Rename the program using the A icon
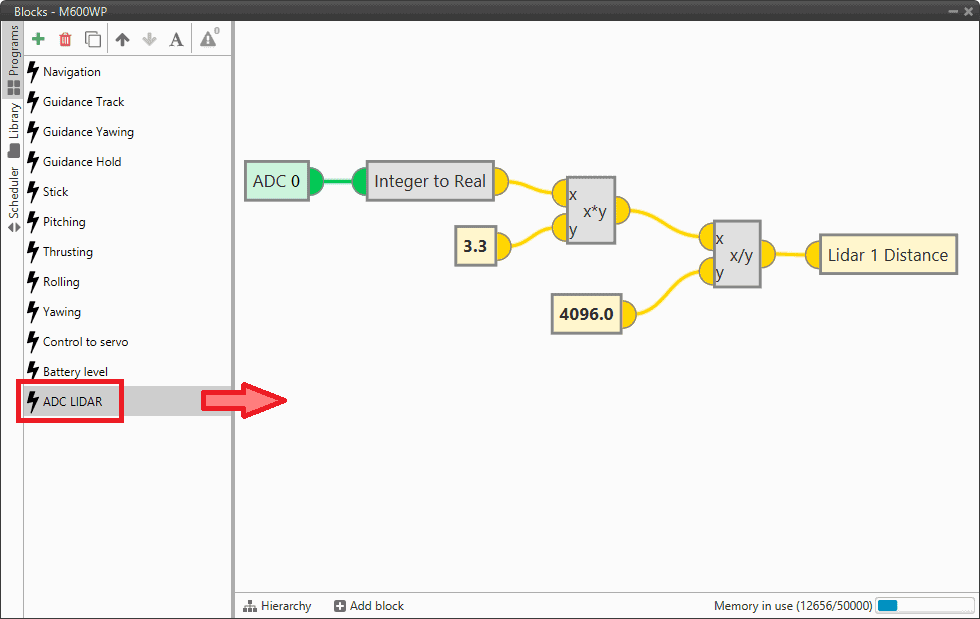980x619 pixels. pyautogui.click(x=176, y=40)
